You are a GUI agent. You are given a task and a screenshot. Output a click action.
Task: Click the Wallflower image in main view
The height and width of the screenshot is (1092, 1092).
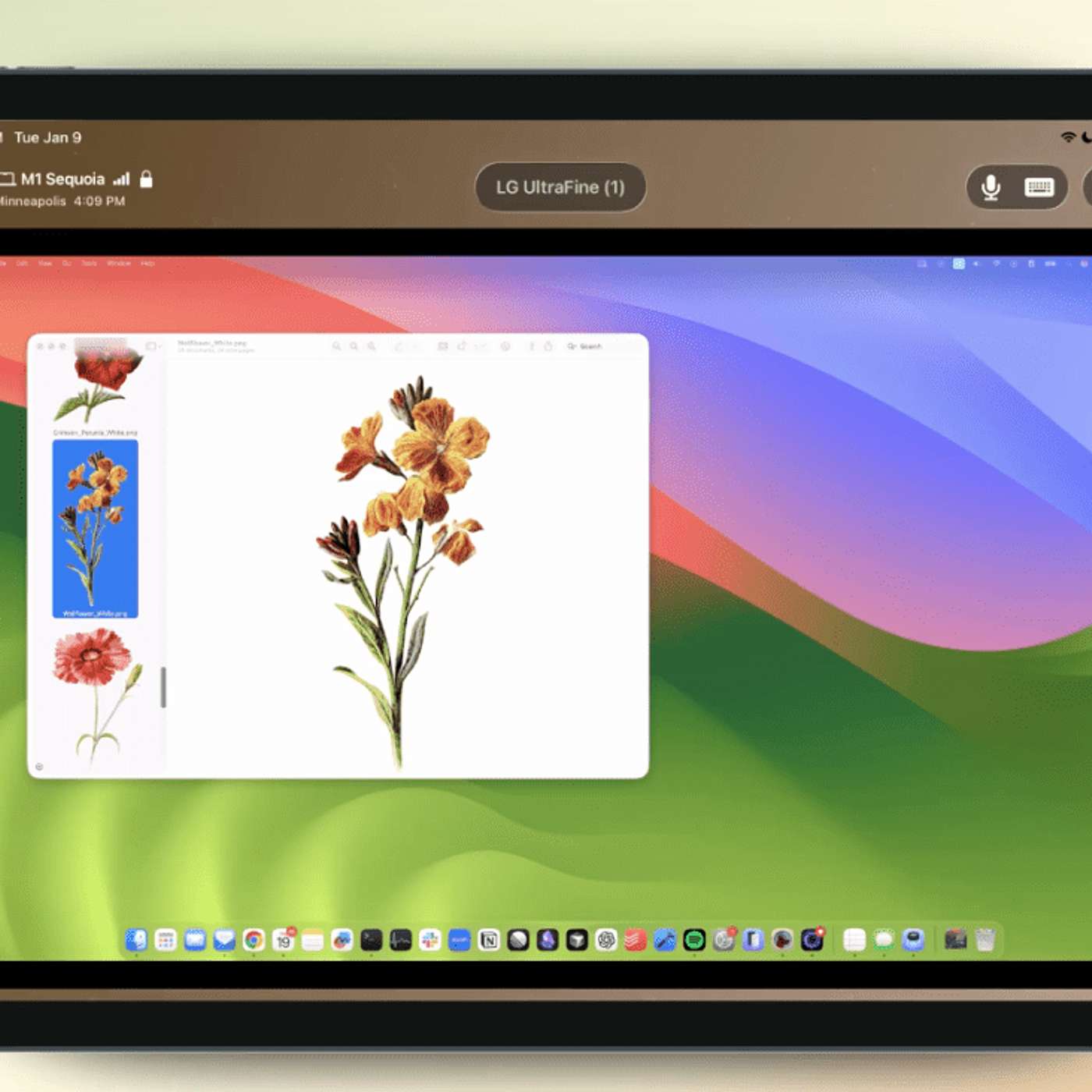coord(403,572)
